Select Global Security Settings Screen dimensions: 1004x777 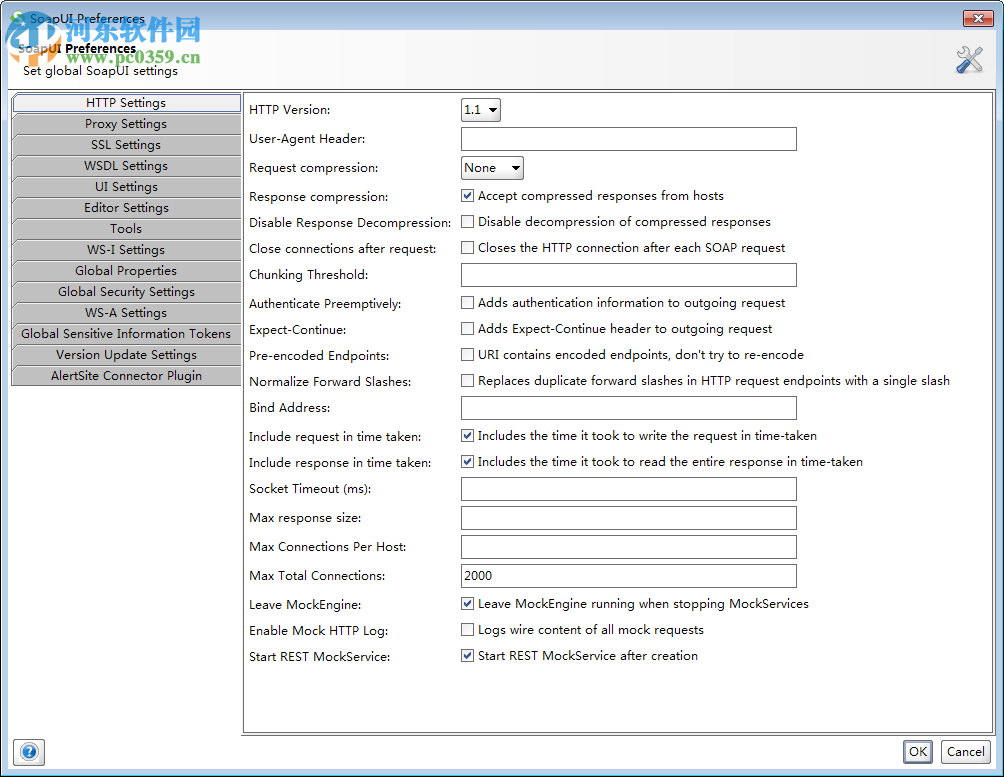tap(126, 291)
